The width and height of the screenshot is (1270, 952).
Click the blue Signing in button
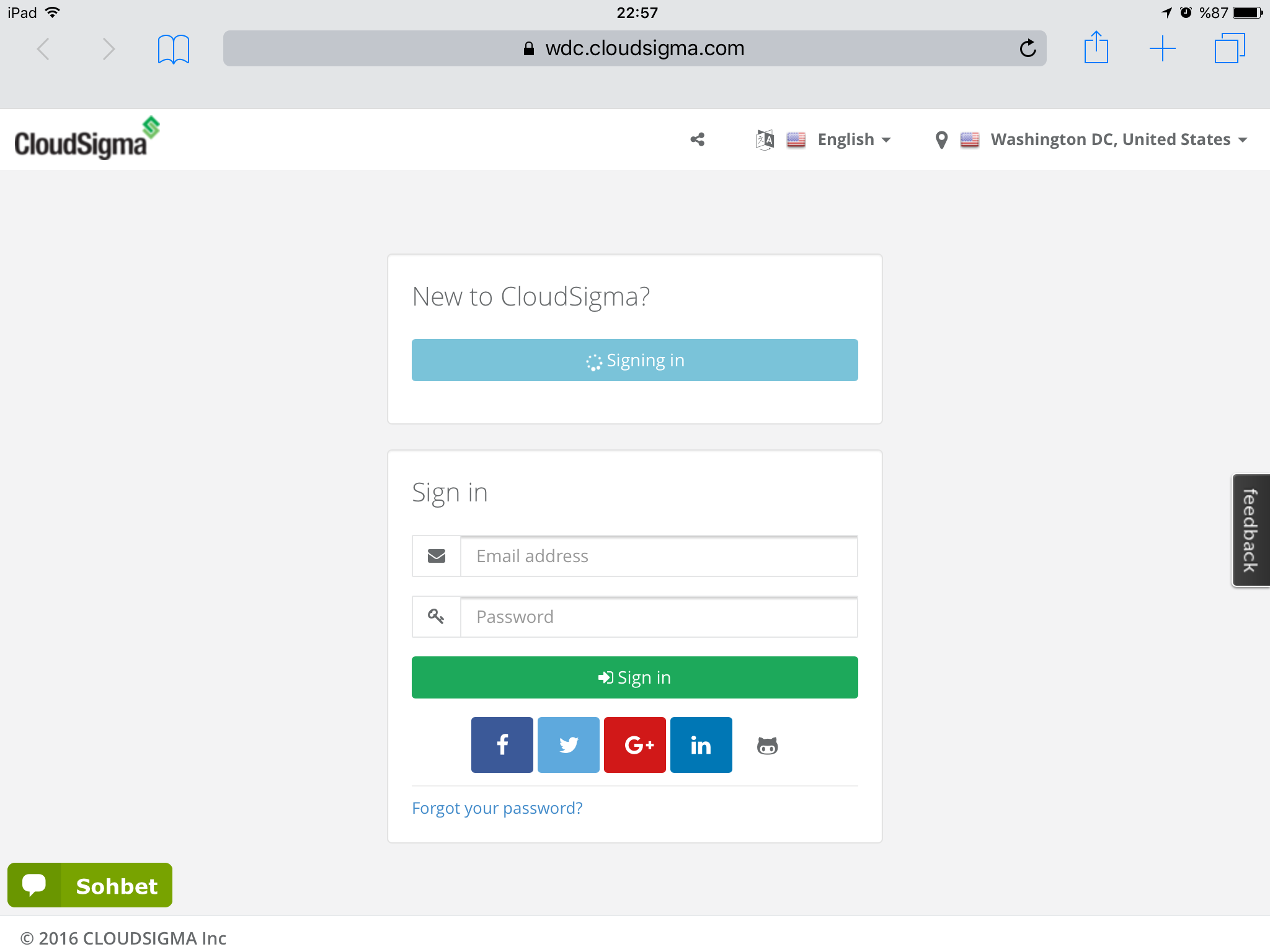pyautogui.click(x=635, y=360)
